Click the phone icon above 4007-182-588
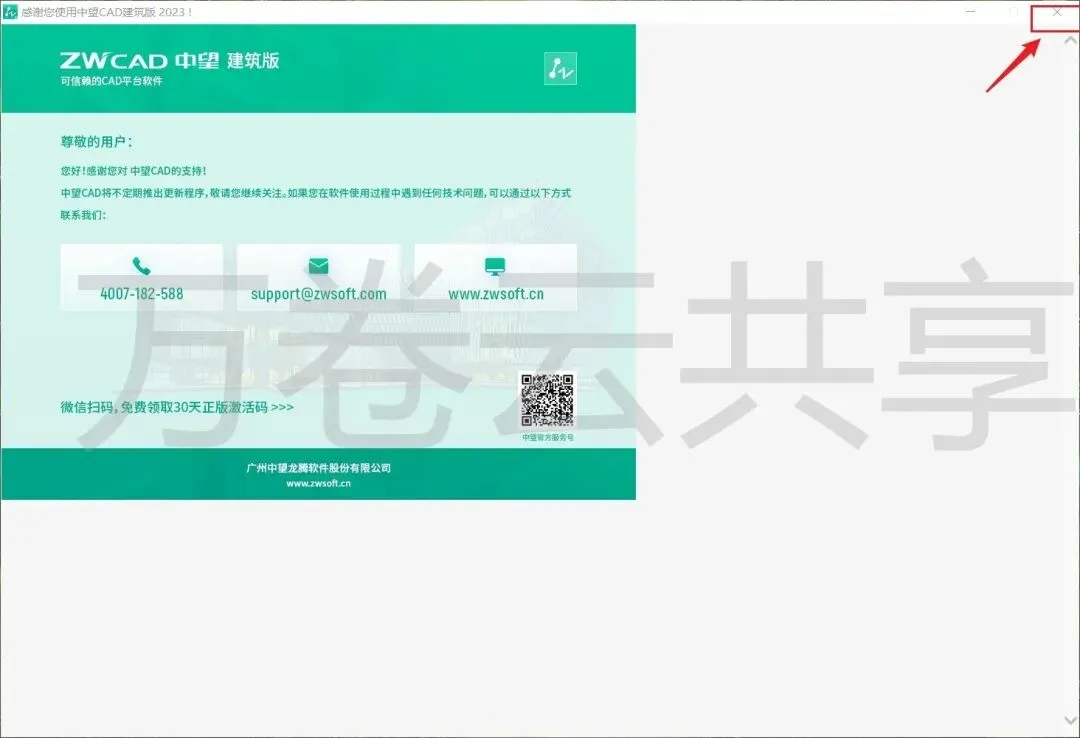The height and width of the screenshot is (738, 1080). 141,266
